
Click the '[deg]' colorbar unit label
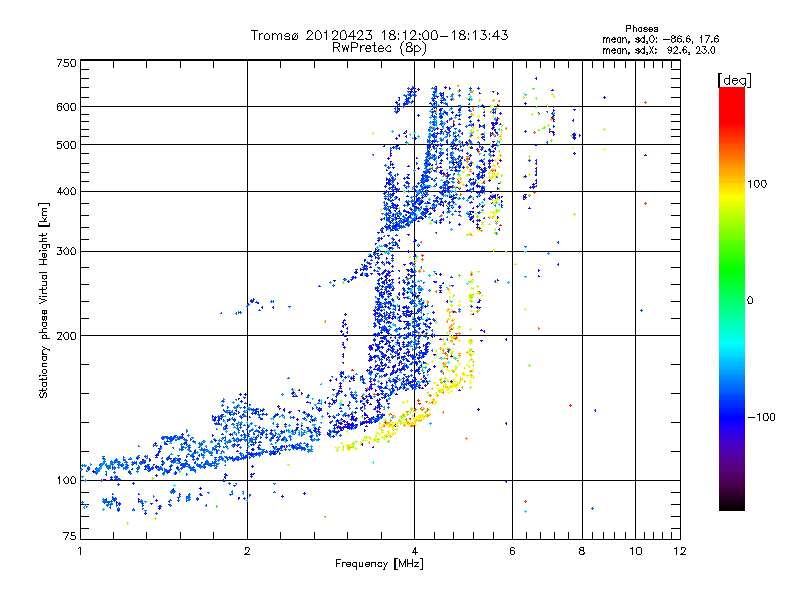click(x=734, y=80)
